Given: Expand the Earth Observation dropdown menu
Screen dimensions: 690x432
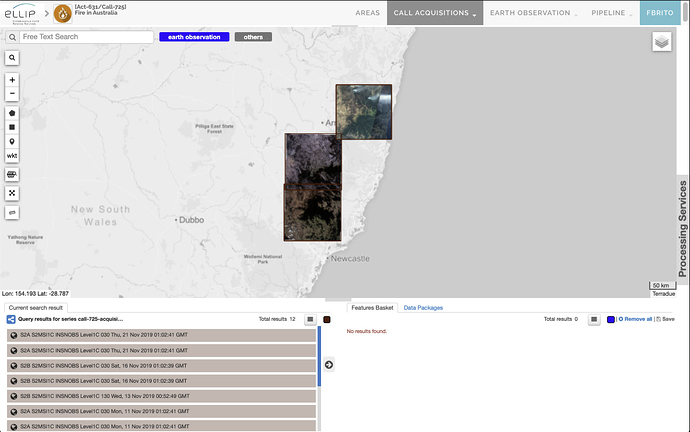Looking at the screenshot, I should click(x=534, y=13).
